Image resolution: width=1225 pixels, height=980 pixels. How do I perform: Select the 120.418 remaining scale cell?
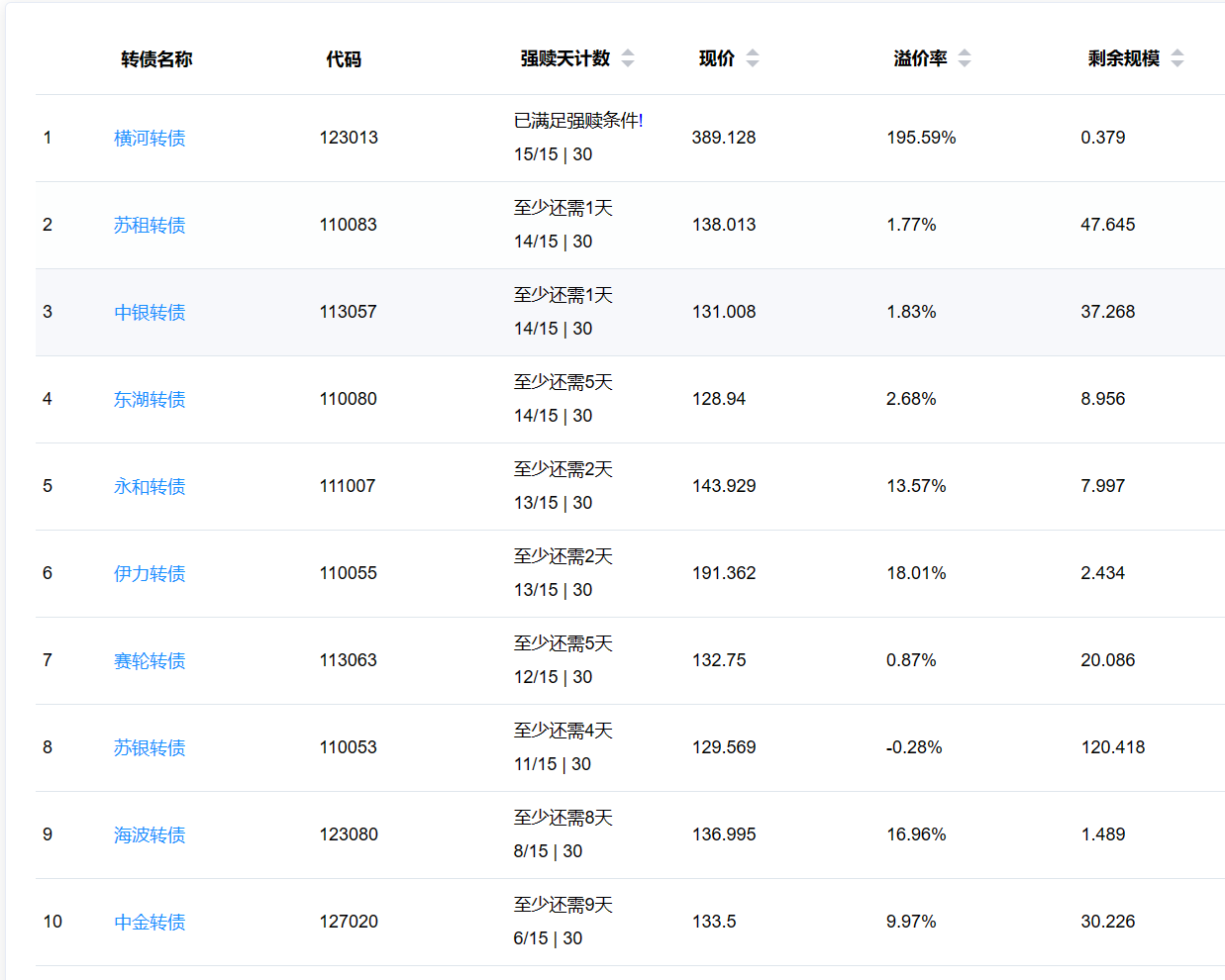pyautogui.click(x=1113, y=747)
